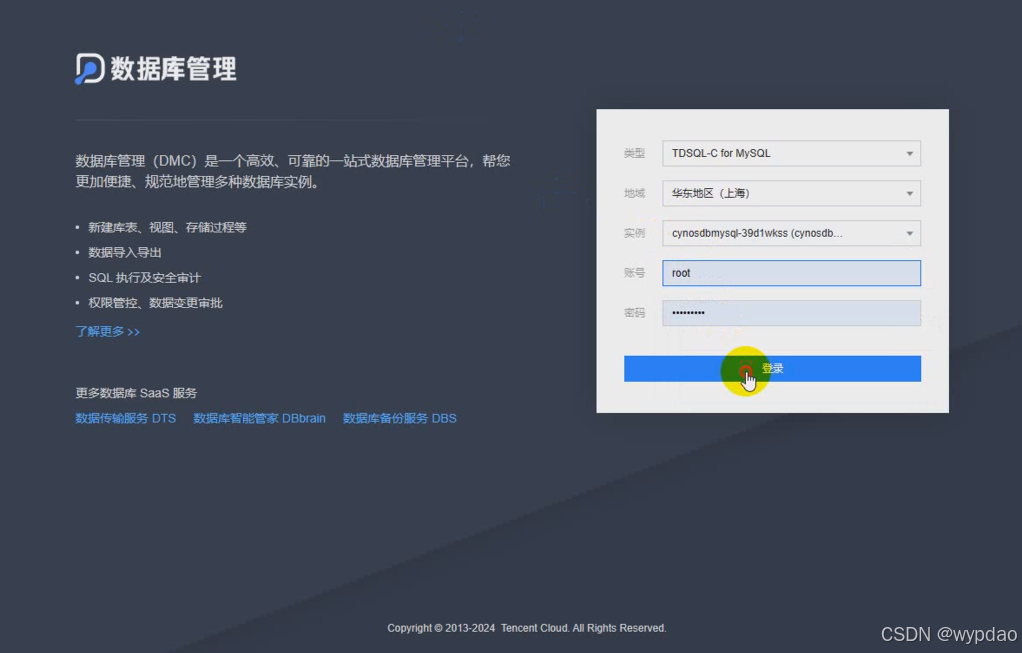The height and width of the screenshot is (653, 1022).
Task: Click the arrow of the TDSQL-C for MySQL dropdown
Action: coord(909,154)
